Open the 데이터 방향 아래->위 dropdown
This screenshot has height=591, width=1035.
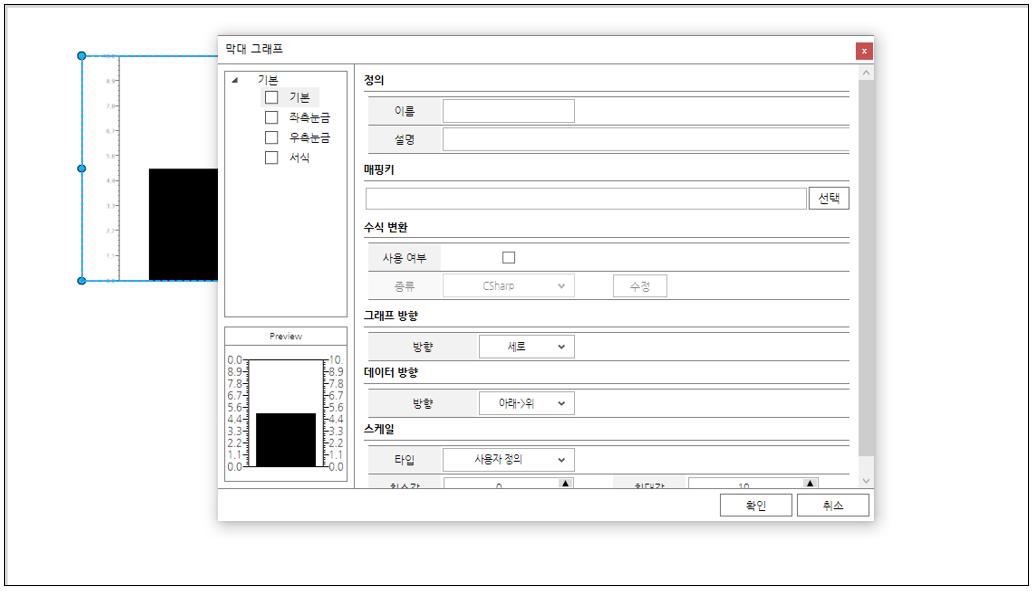pyautogui.click(x=527, y=403)
